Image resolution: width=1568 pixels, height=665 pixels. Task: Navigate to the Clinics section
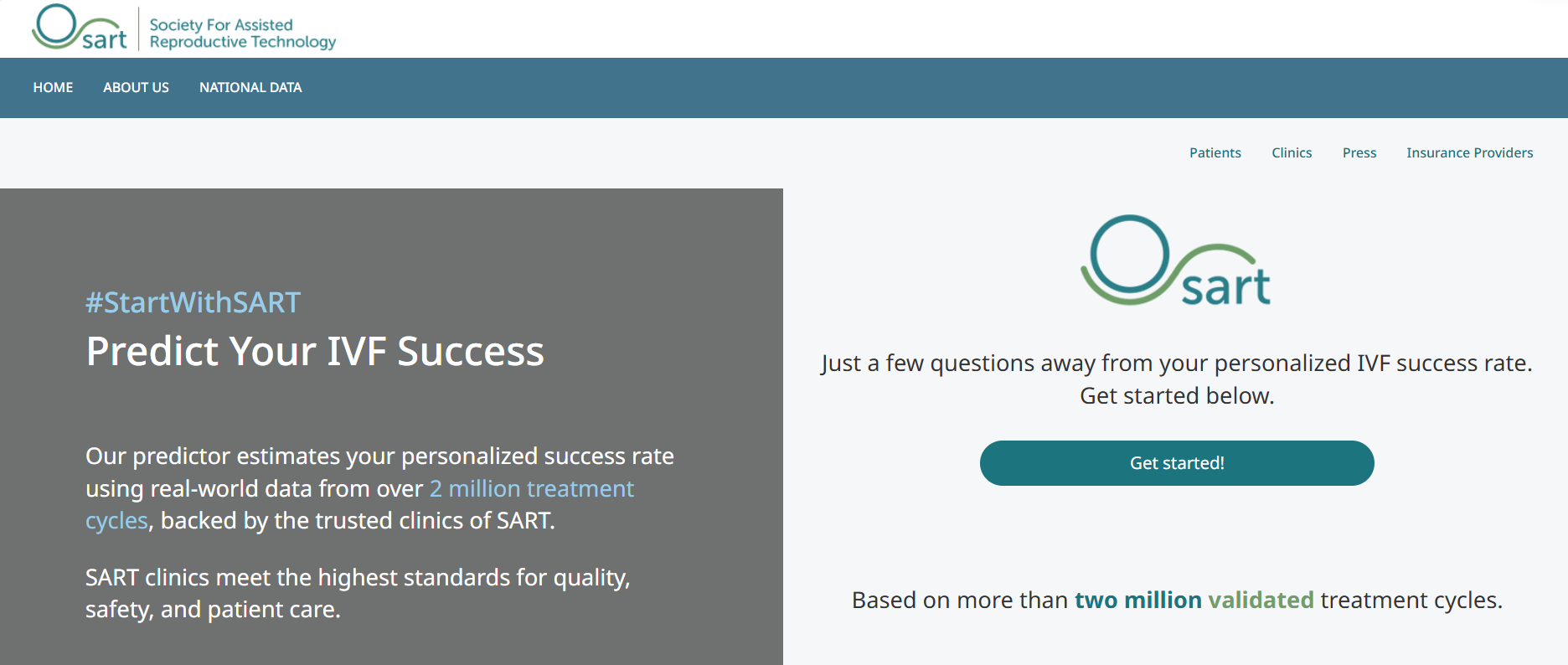click(1291, 152)
